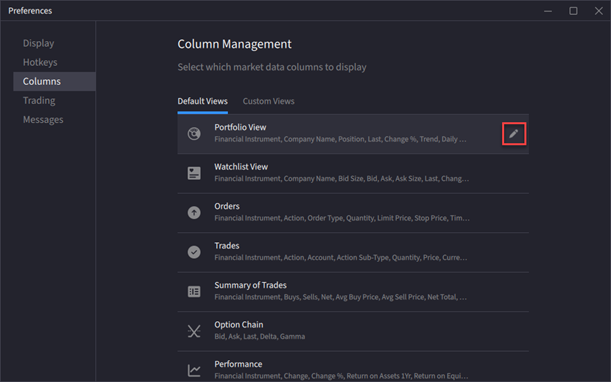Select the Default Views tab
611x382 pixels.
[203, 101]
